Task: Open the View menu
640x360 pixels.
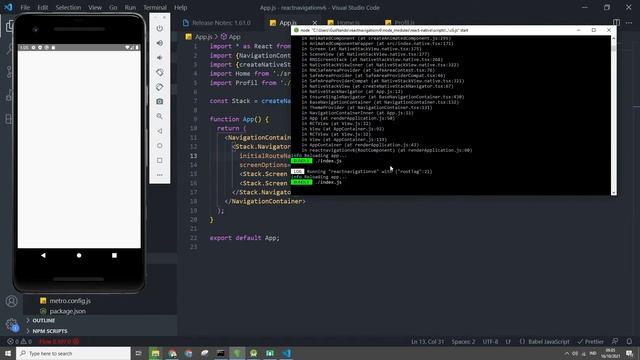Action: pyautogui.click(x=95, y=7)
